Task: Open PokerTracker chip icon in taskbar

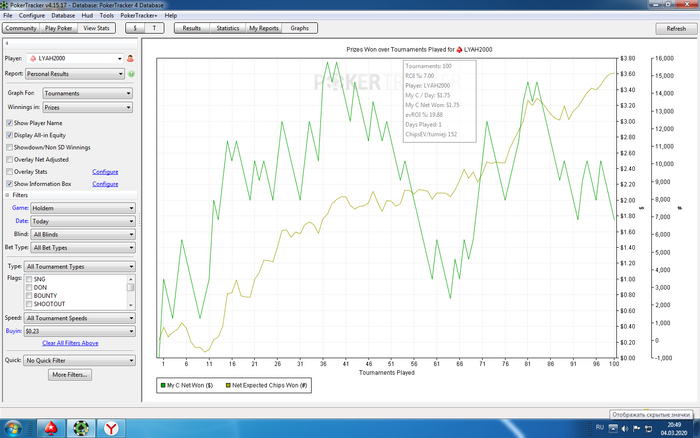Action: (81, 428)
